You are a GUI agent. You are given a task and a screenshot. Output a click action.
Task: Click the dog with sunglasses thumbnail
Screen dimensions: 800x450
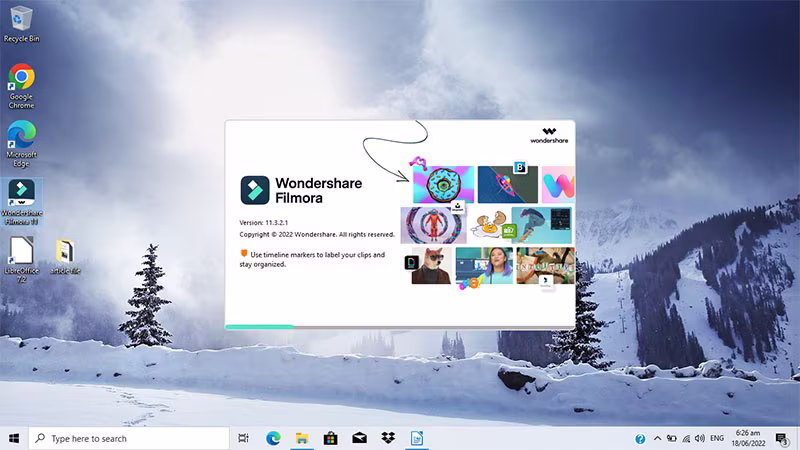point(431,265)
